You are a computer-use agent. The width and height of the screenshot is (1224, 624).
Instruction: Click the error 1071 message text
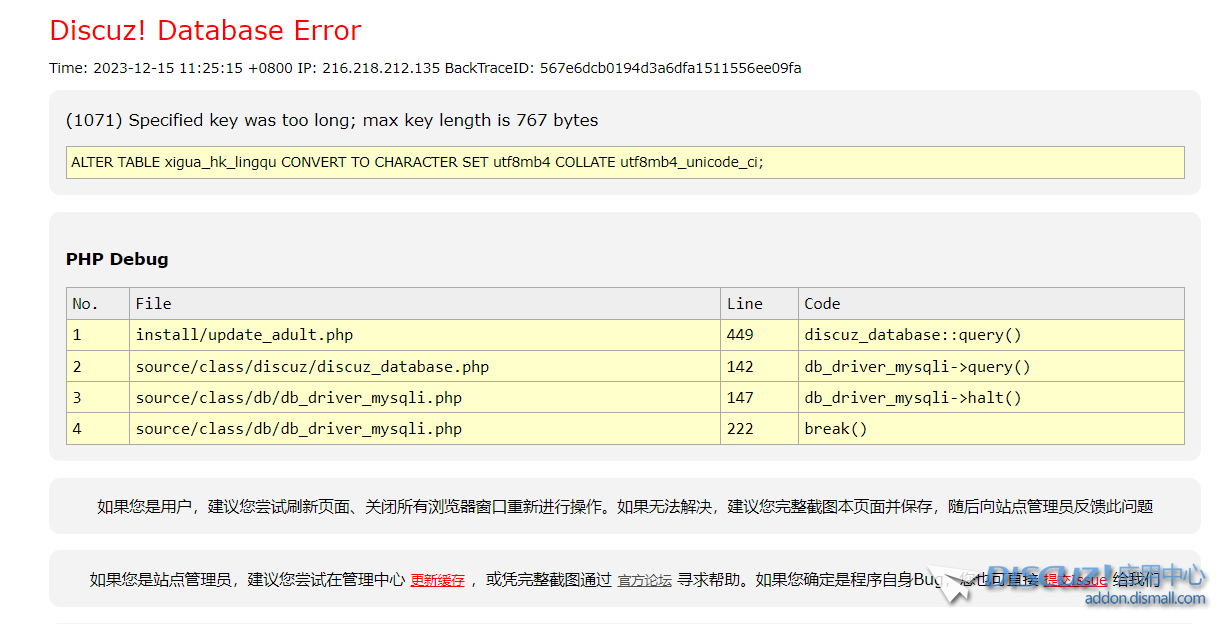click(331, 120)
